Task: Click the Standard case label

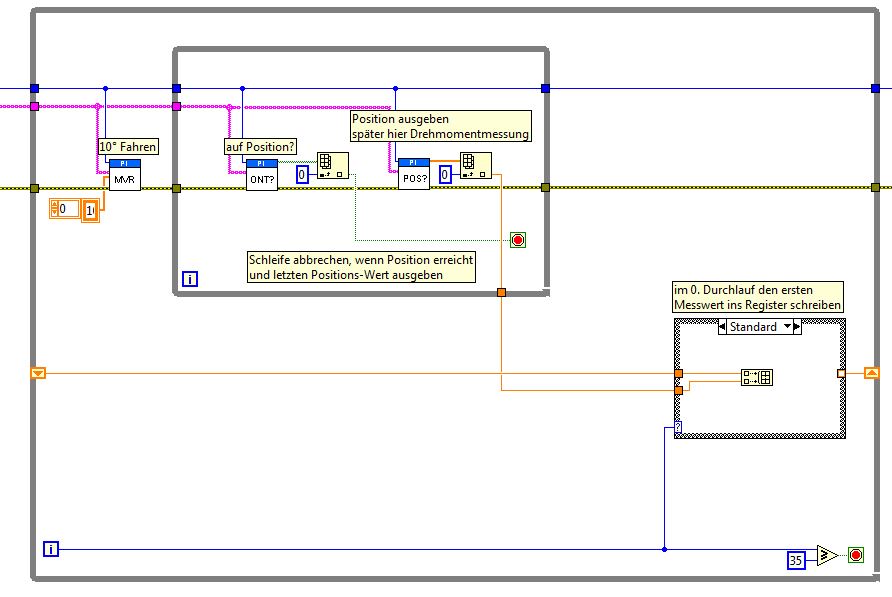Action: tap(753, 327)
